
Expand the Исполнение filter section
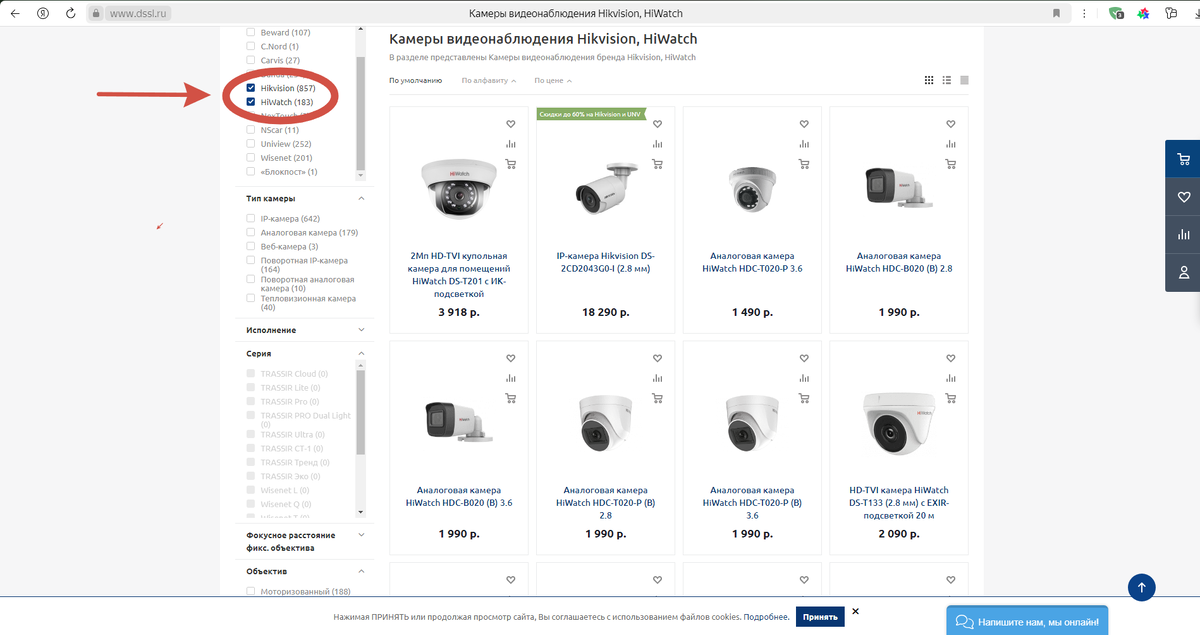point(361,330)
